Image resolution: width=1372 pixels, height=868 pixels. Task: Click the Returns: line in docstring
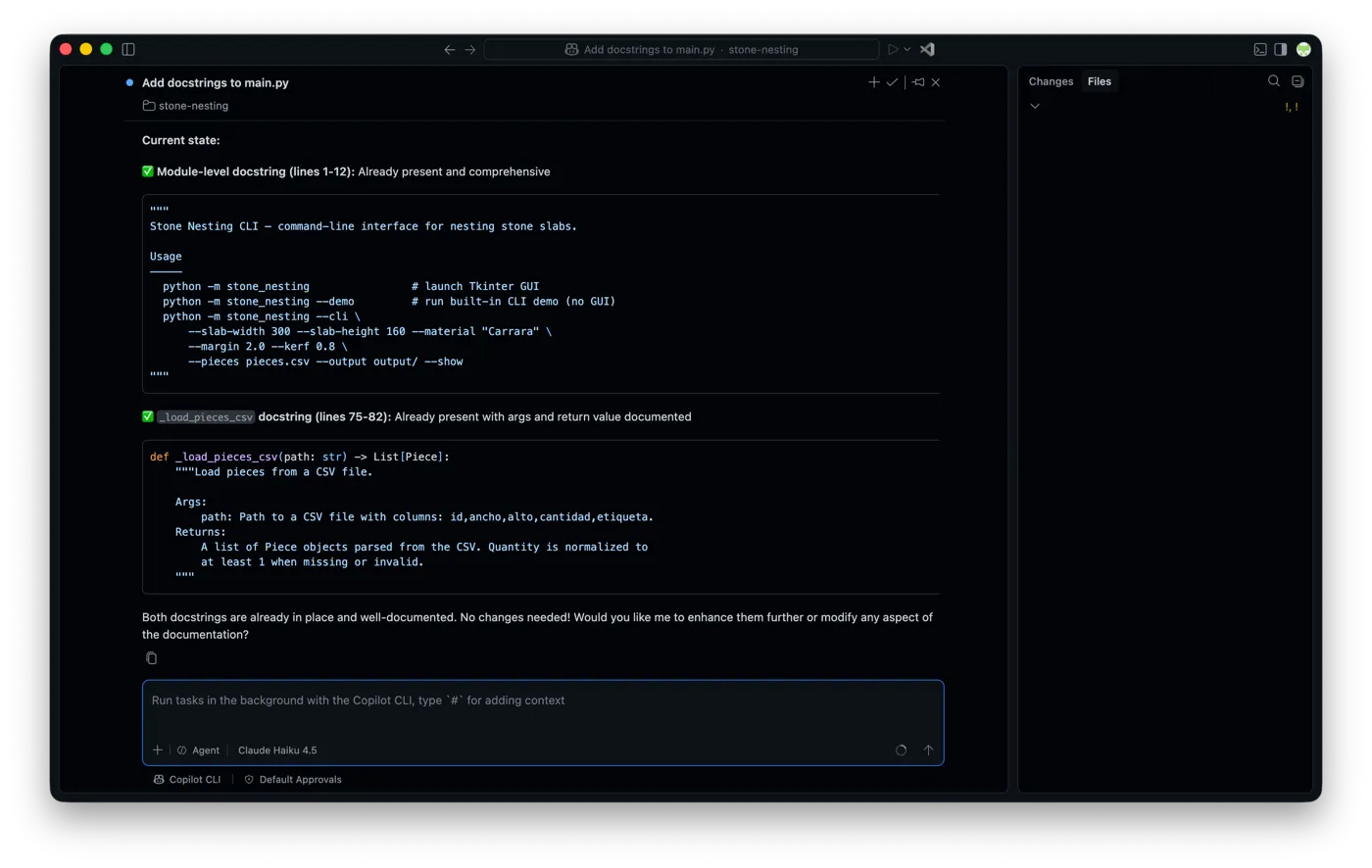click(201, 532)
